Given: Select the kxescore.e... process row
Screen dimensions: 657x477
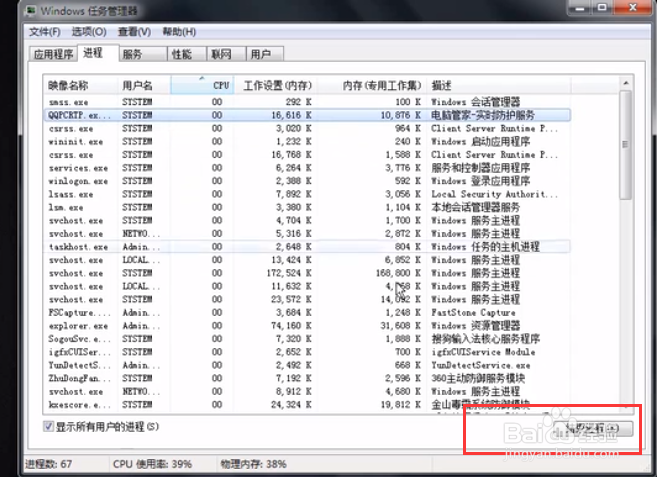Looking at the screenshot, I should 306,405.
